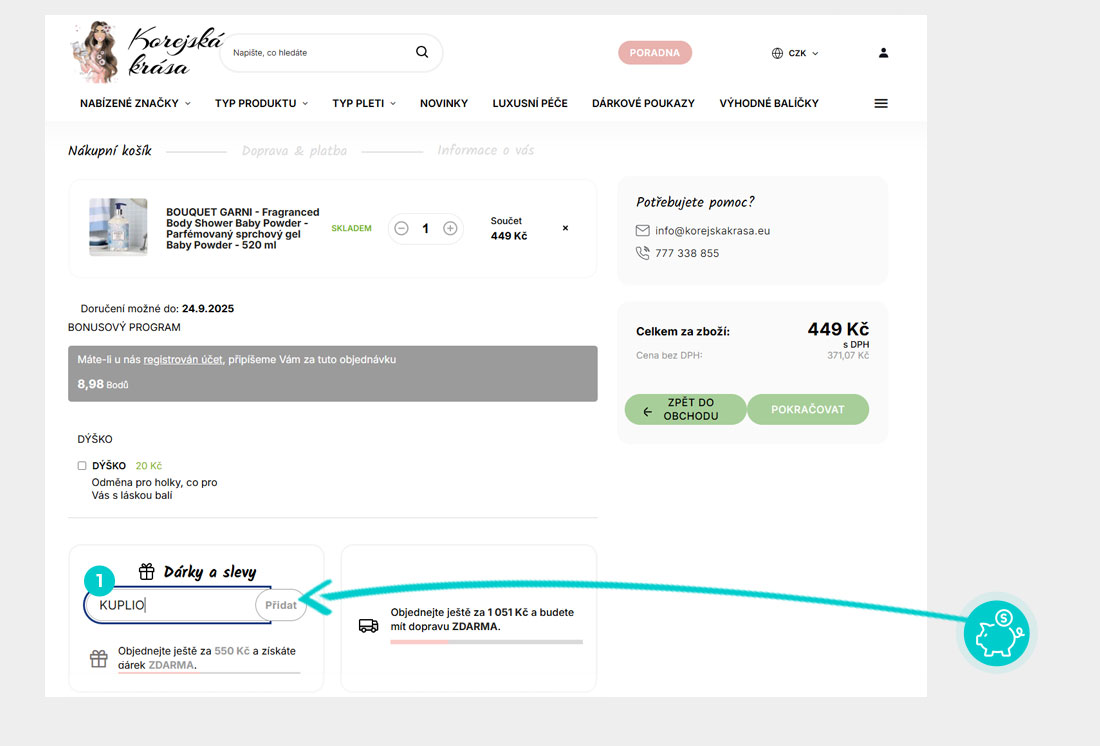Click the teal piggy bank icon

tap(996, 632)
